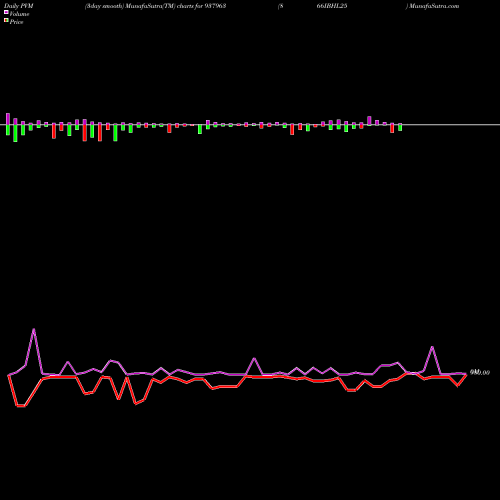This screenshot has height=500, width=500.
Task: Click the first magenta and green volume bar
Action: pyautogui.click(x=8, y=124)
